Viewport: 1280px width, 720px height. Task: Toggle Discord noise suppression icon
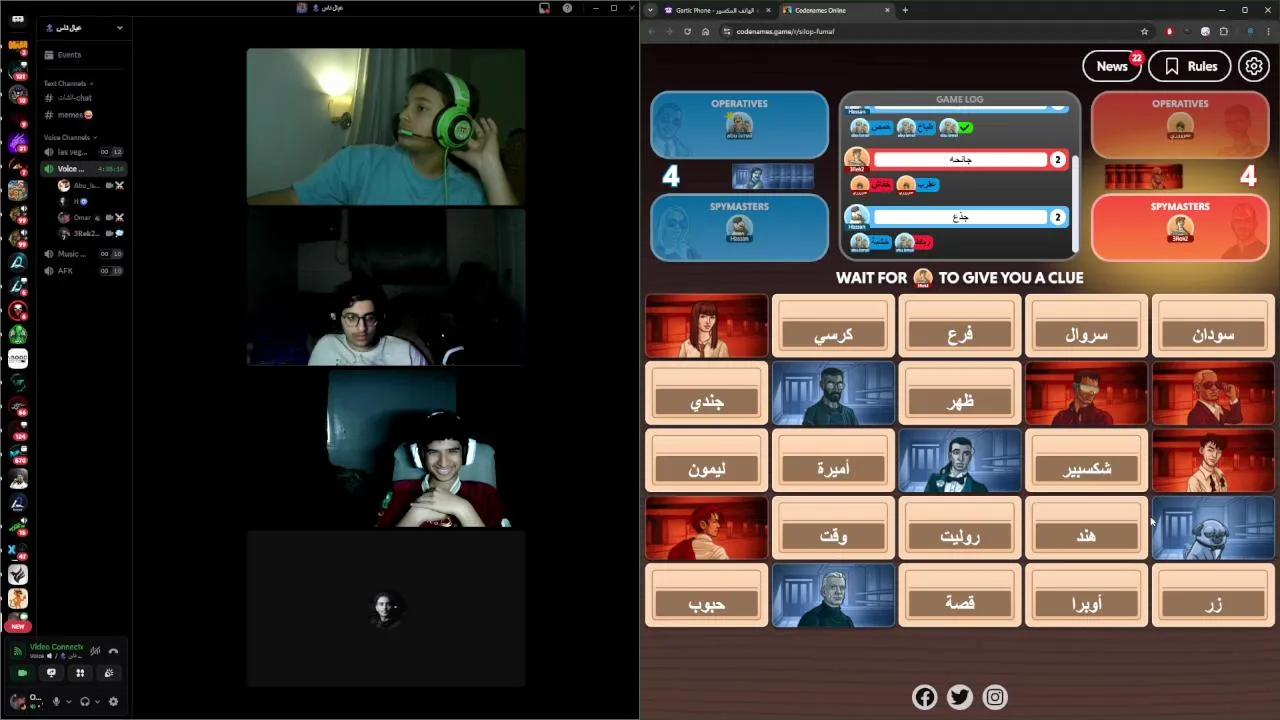point(96,651)
